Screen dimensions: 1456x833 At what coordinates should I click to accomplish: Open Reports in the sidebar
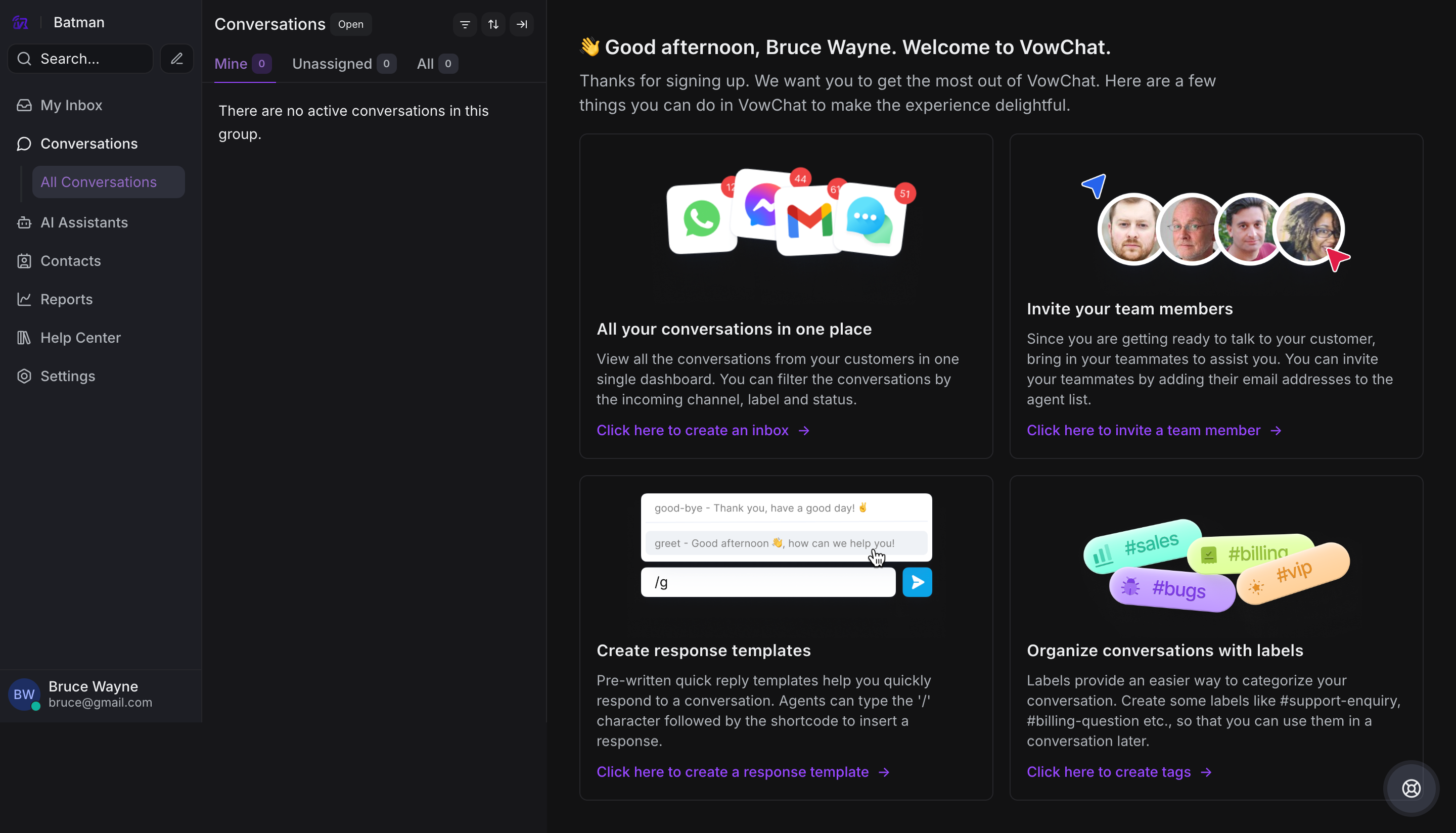click(x=66, y=299)
